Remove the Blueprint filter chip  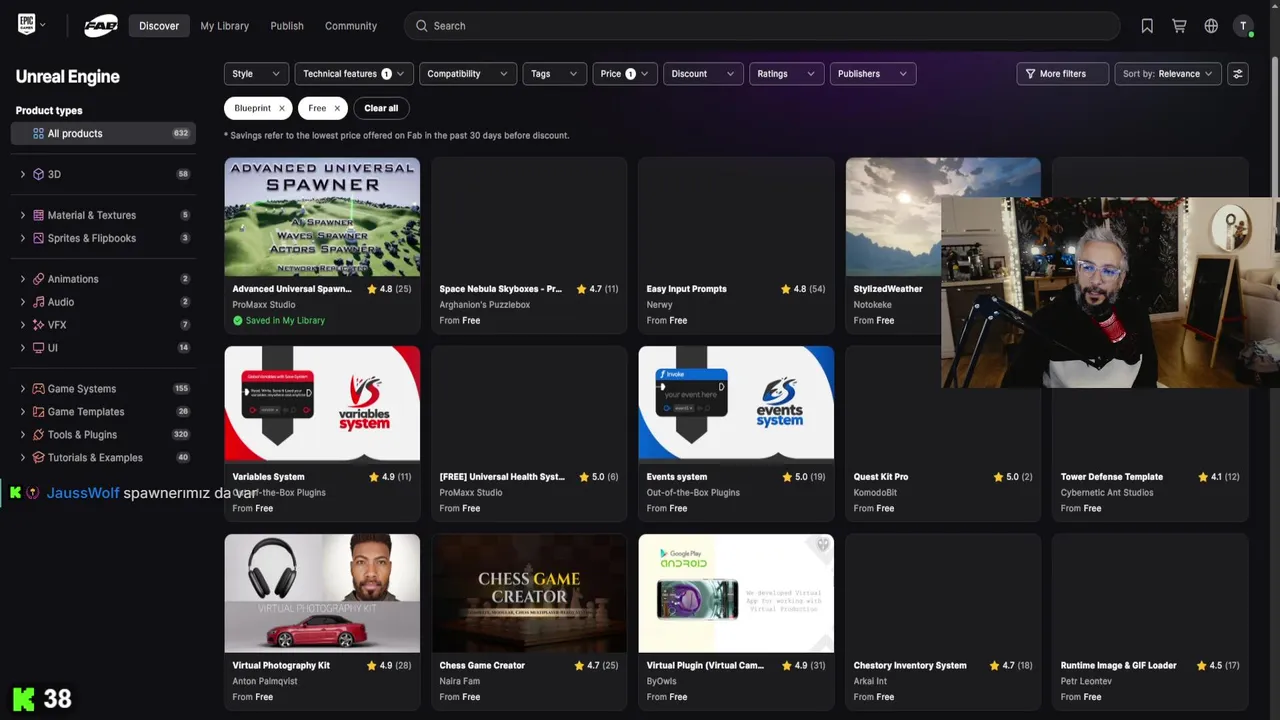(282, 108)
